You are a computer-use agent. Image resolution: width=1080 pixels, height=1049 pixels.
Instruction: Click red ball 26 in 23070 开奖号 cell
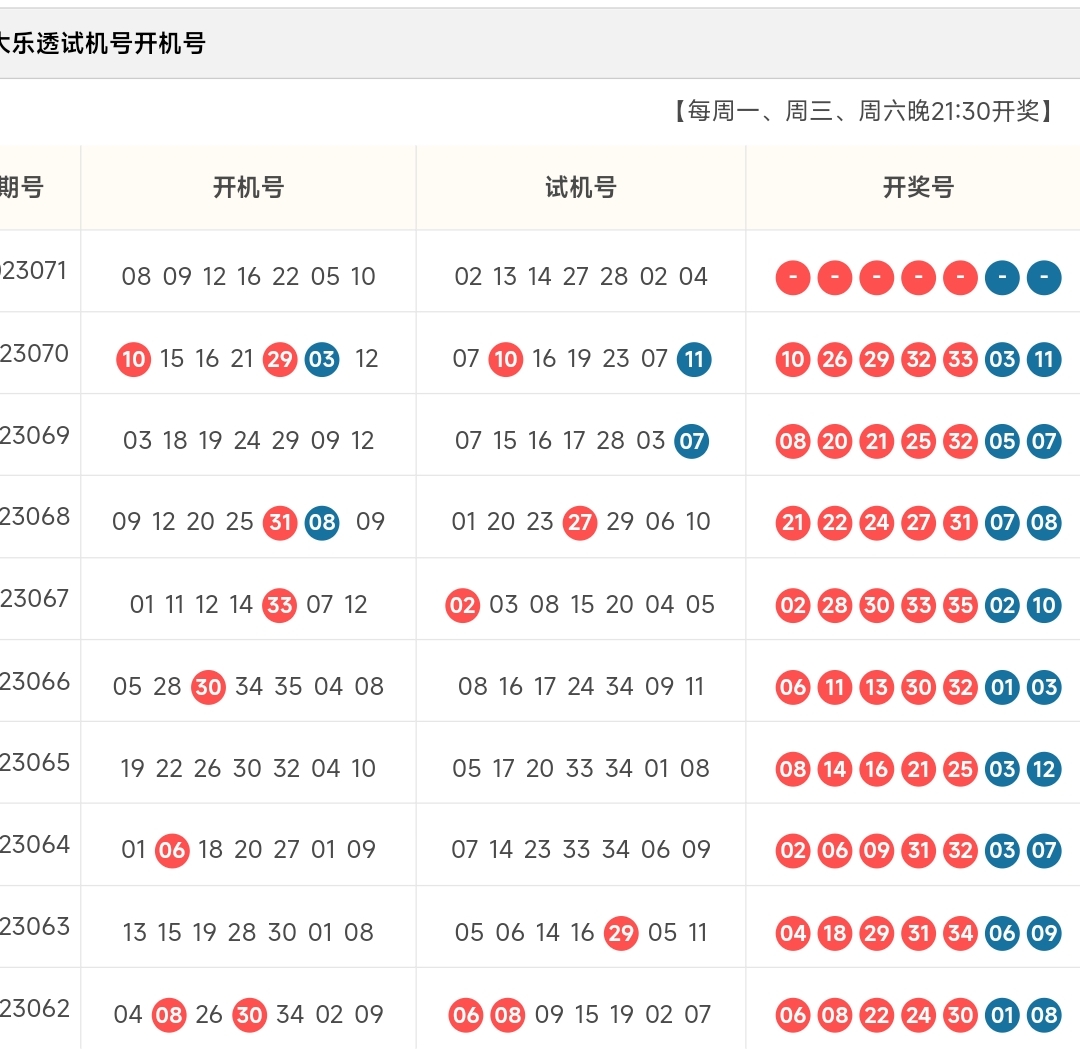pos(835,359)
